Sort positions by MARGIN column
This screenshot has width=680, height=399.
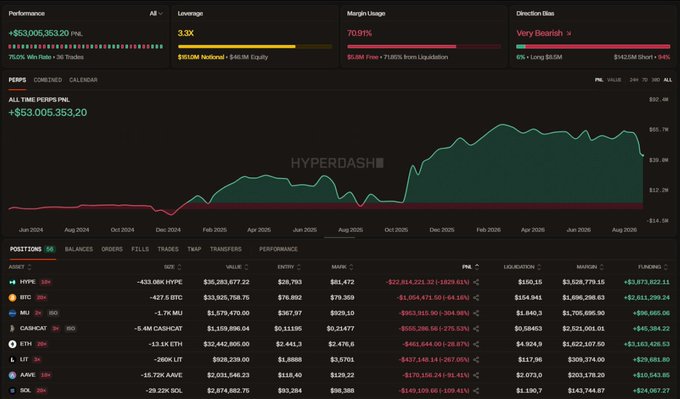(x=590, y=267)
